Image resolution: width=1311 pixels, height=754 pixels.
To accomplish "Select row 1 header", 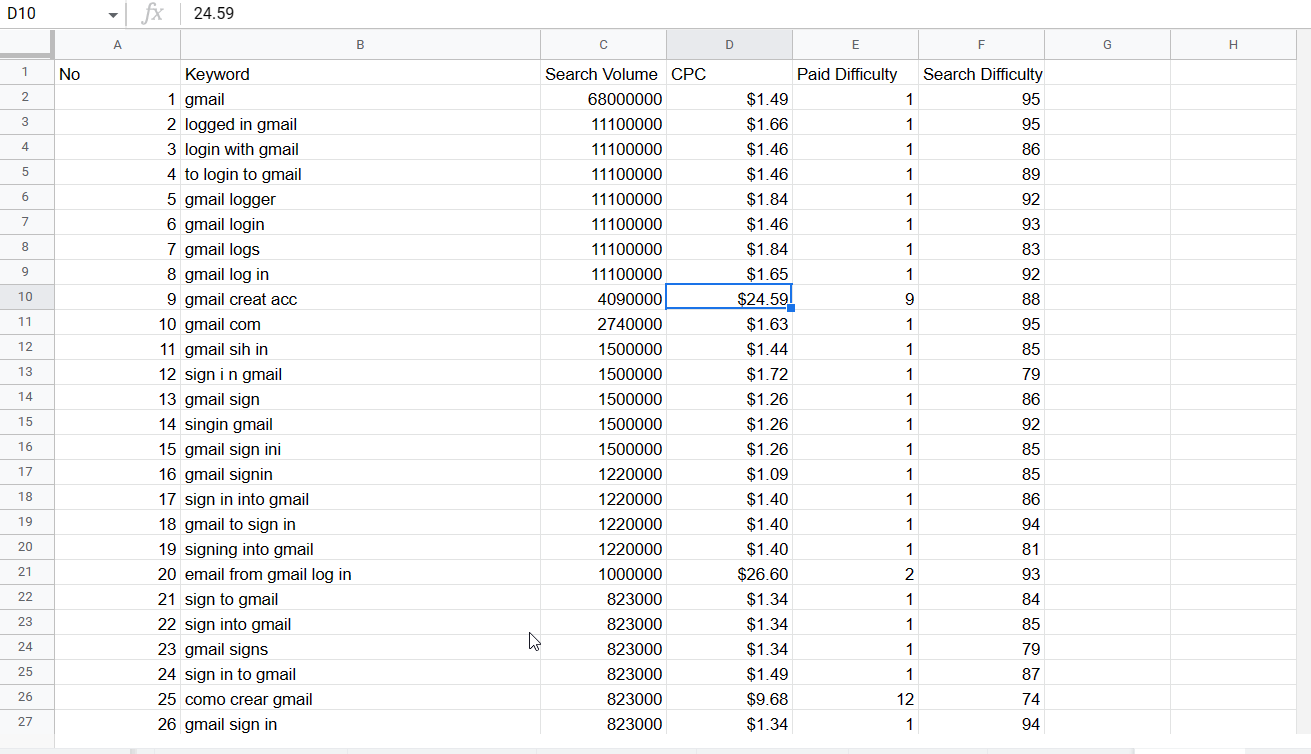I will (x=27, y=72).
